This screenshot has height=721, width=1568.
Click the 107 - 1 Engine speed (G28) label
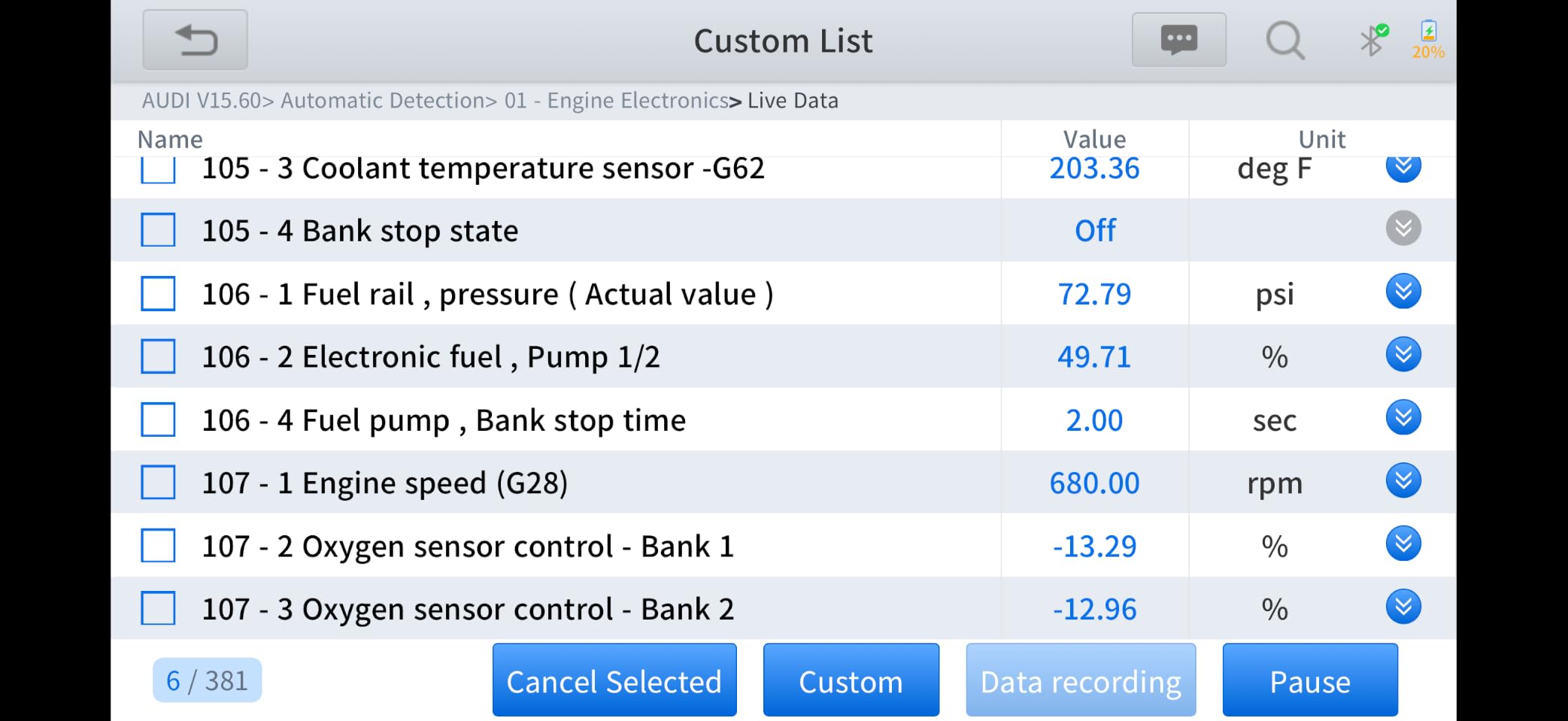(x=385, y=483)
